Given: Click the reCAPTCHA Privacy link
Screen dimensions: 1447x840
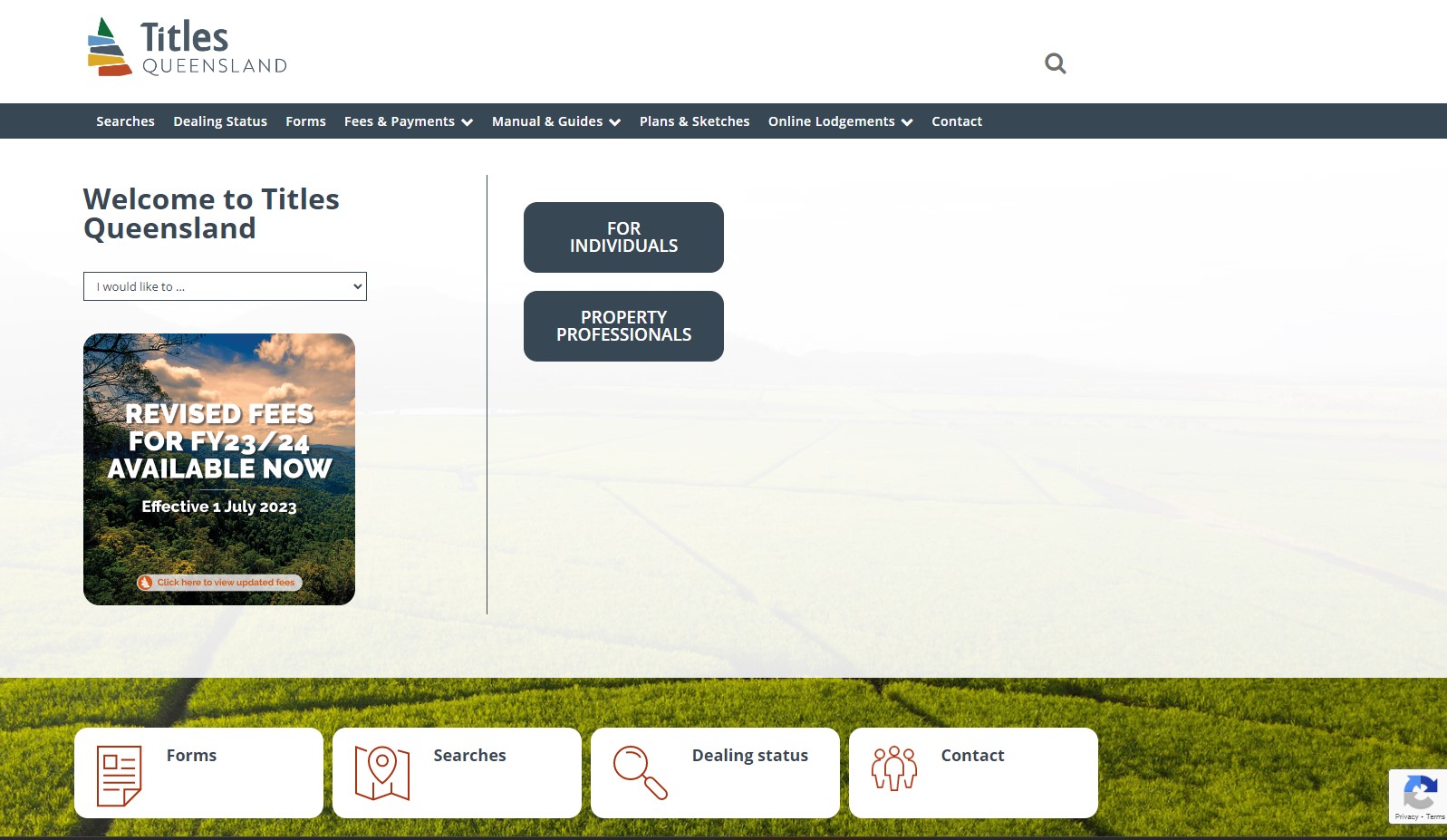Looking at the screenshot, I should coord(1406,817).
